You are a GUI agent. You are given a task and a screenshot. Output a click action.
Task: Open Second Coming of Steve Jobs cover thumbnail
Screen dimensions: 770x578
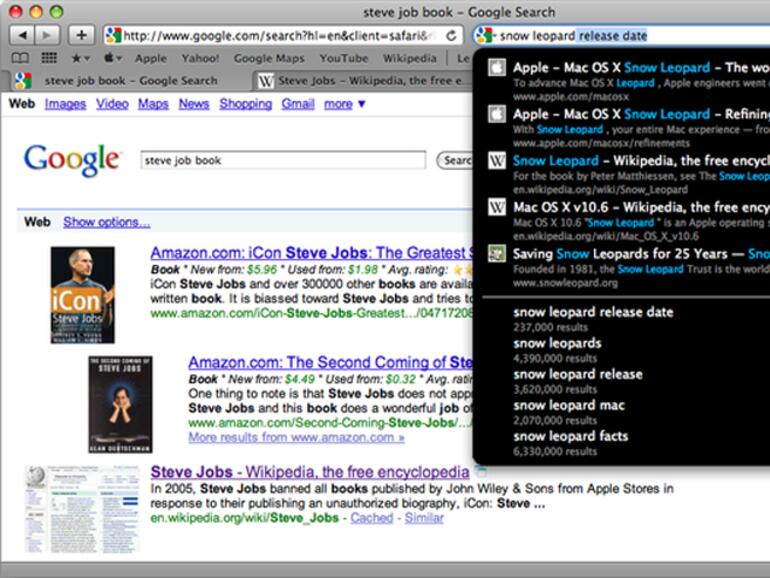[120, 405]
